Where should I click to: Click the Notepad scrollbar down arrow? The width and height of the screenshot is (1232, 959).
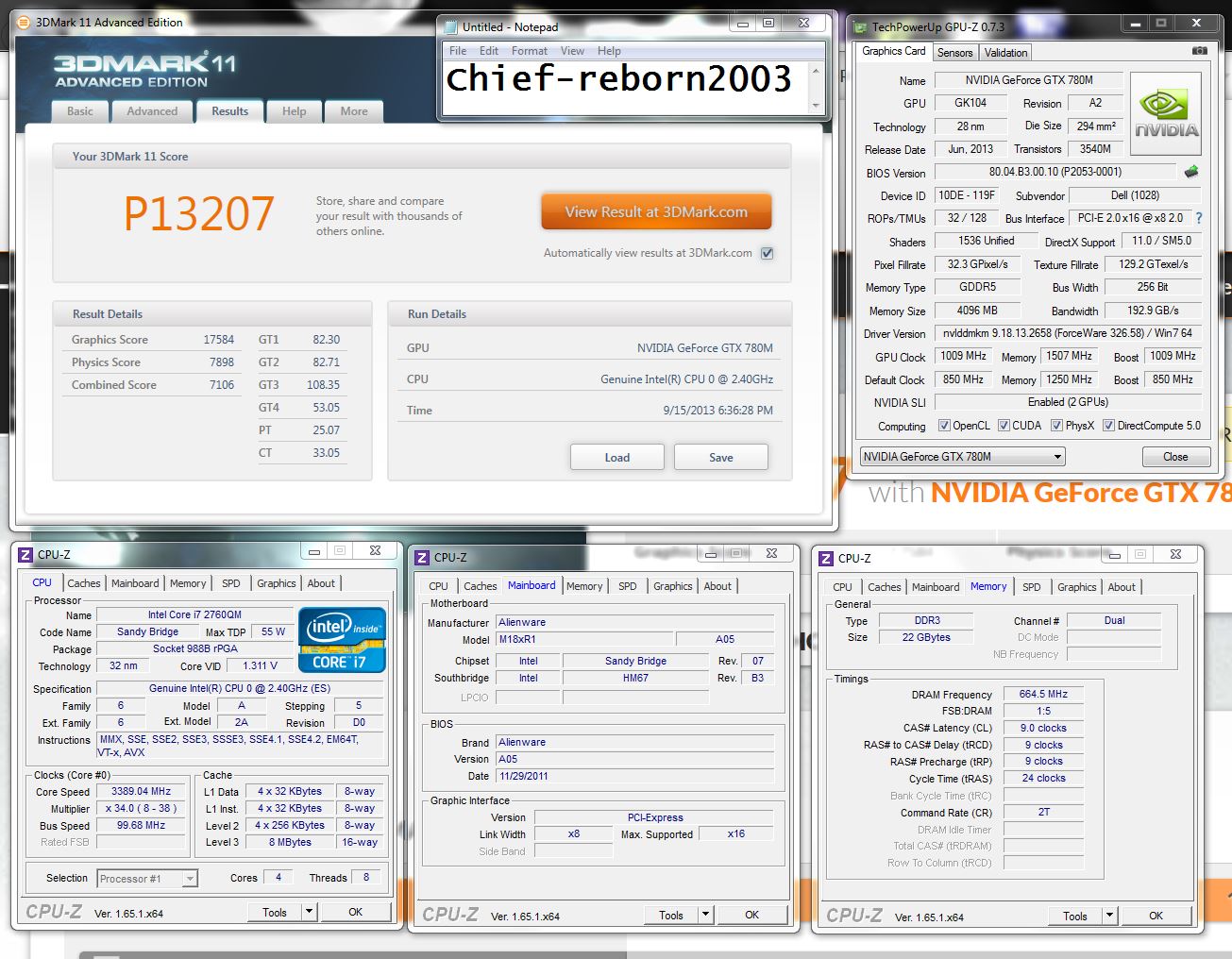tap(817, 106)
